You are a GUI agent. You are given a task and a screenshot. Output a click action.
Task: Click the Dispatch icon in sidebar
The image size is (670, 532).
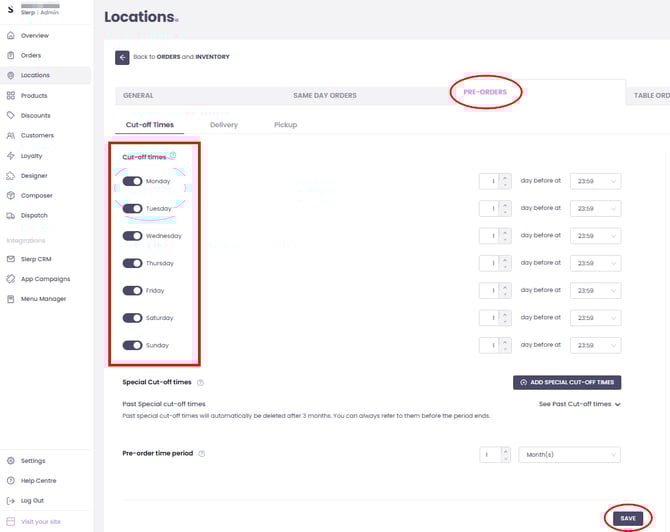pos(11,215)
